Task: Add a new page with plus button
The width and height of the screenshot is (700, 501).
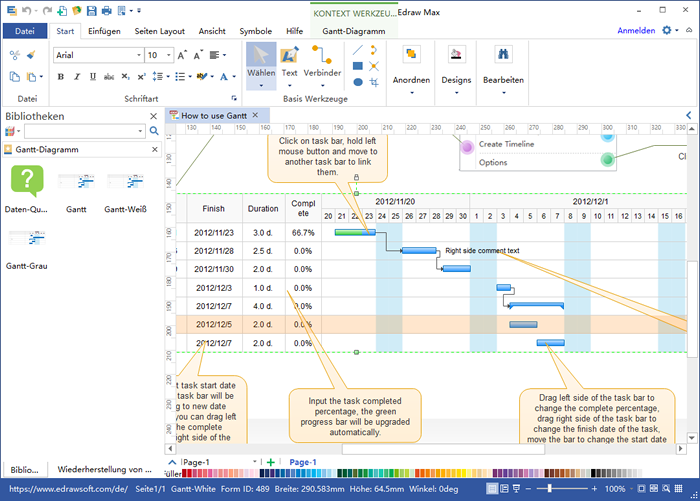Action: click(270, 462)
